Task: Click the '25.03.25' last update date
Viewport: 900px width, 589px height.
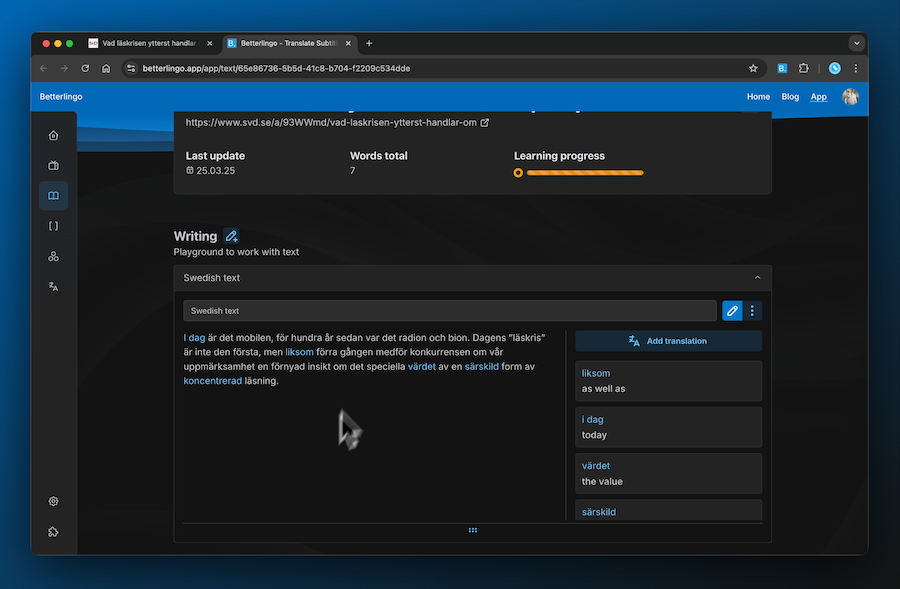Action: click(x=216, y=170)
